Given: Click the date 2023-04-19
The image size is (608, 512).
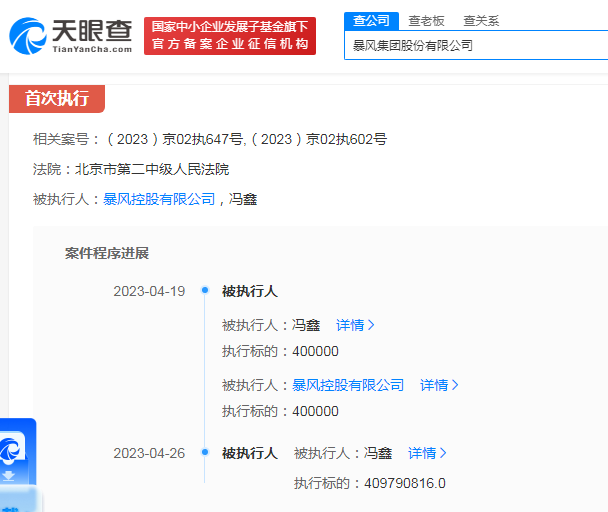Looking at the screenshot, I should [149, 291].
